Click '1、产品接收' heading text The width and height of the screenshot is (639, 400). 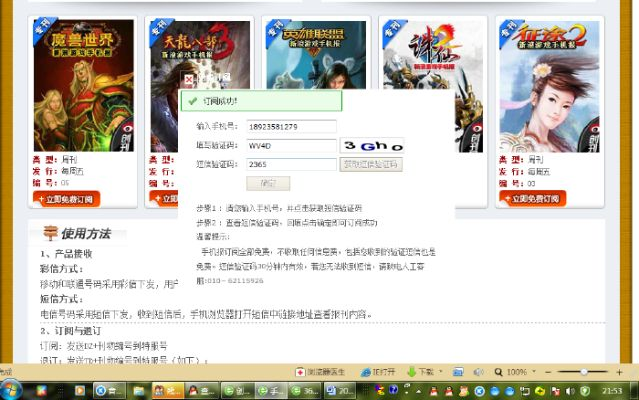[66, 254]
